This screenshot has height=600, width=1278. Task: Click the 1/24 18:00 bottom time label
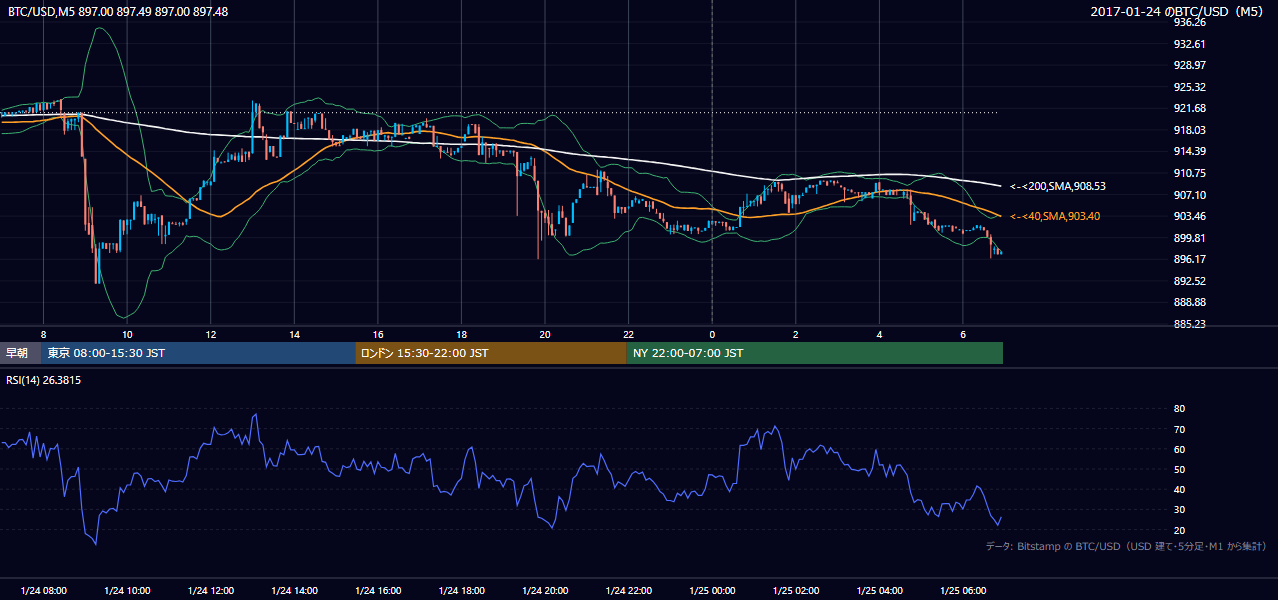pyautogui.click(x=461, y=590)
